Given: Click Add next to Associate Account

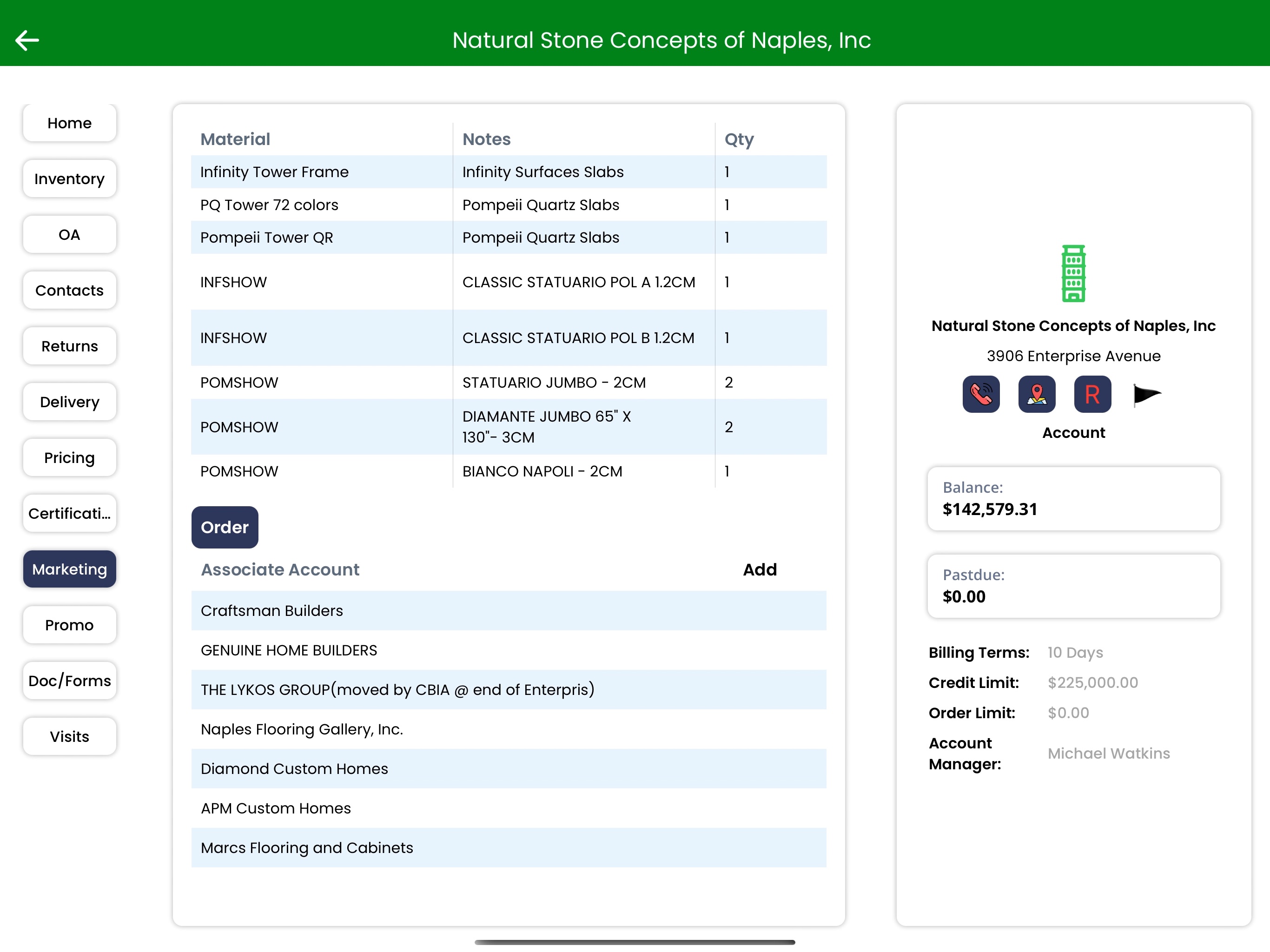Looking at the screenshot, I should coord(759,569).
